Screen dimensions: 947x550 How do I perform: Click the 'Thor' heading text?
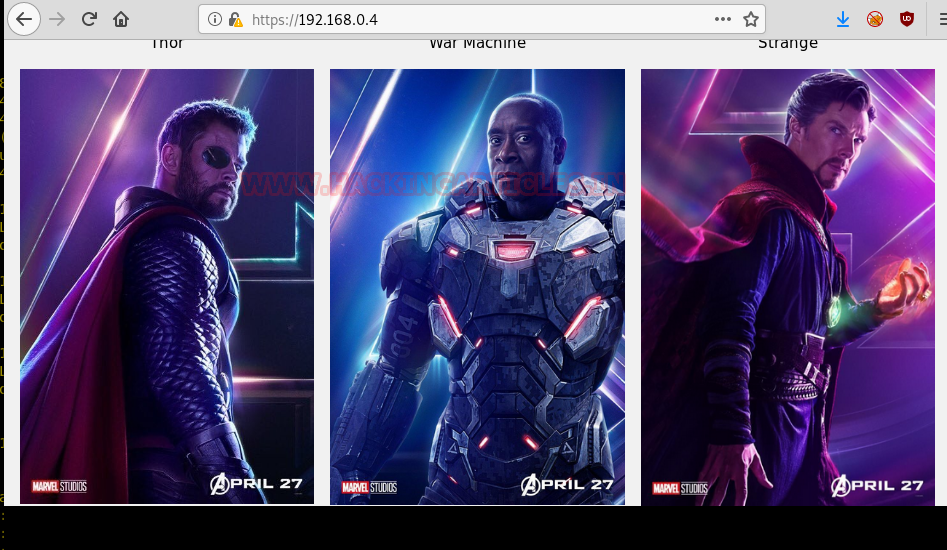click(x=167, y=43)
